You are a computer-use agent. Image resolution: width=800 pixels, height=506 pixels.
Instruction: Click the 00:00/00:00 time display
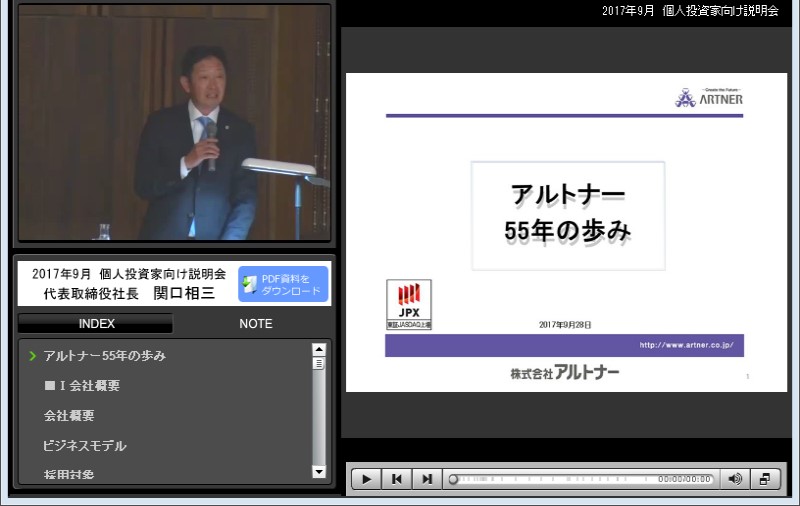click(684, 479)
